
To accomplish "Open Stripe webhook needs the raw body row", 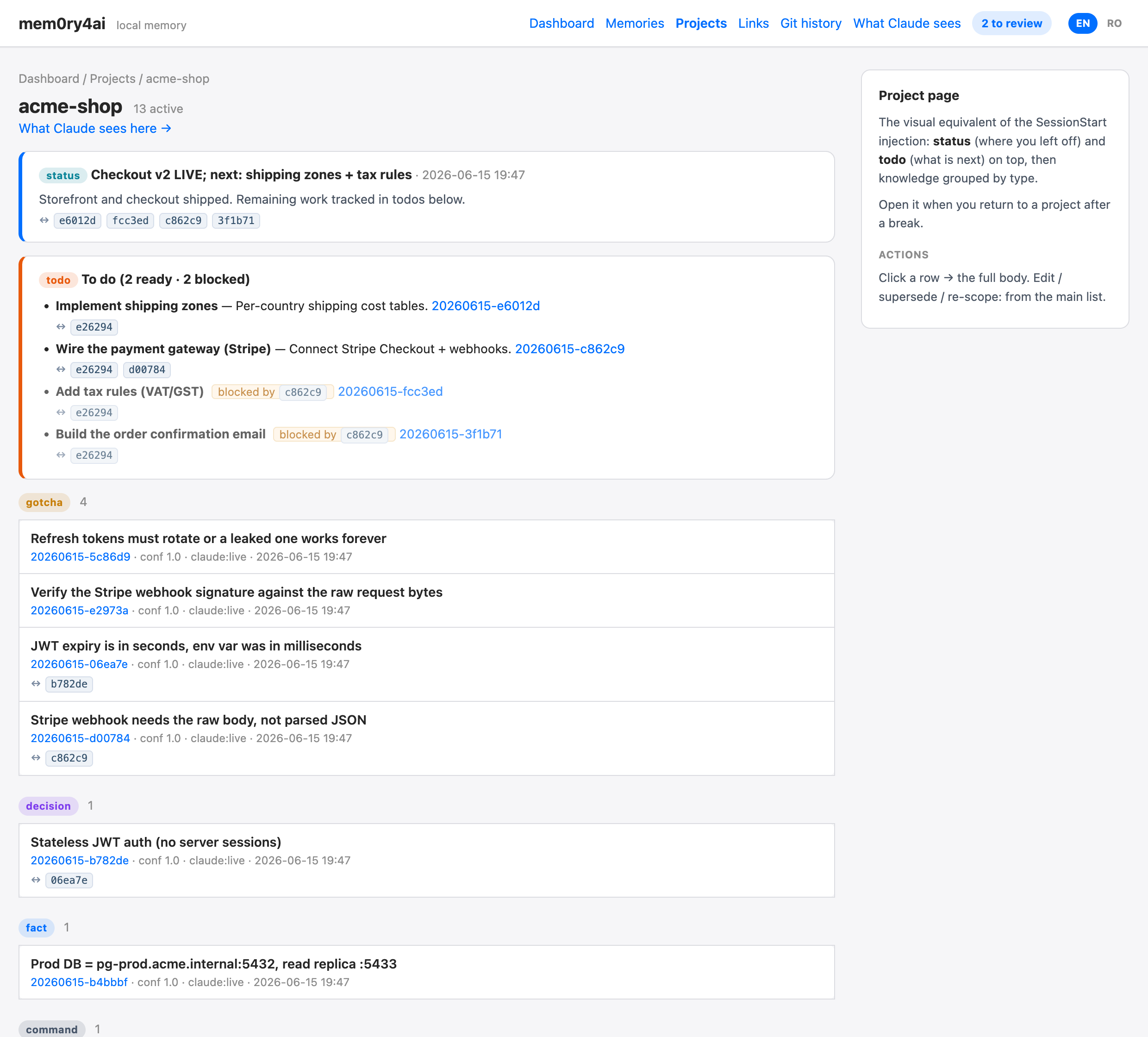I will click(x=426, y=738).
